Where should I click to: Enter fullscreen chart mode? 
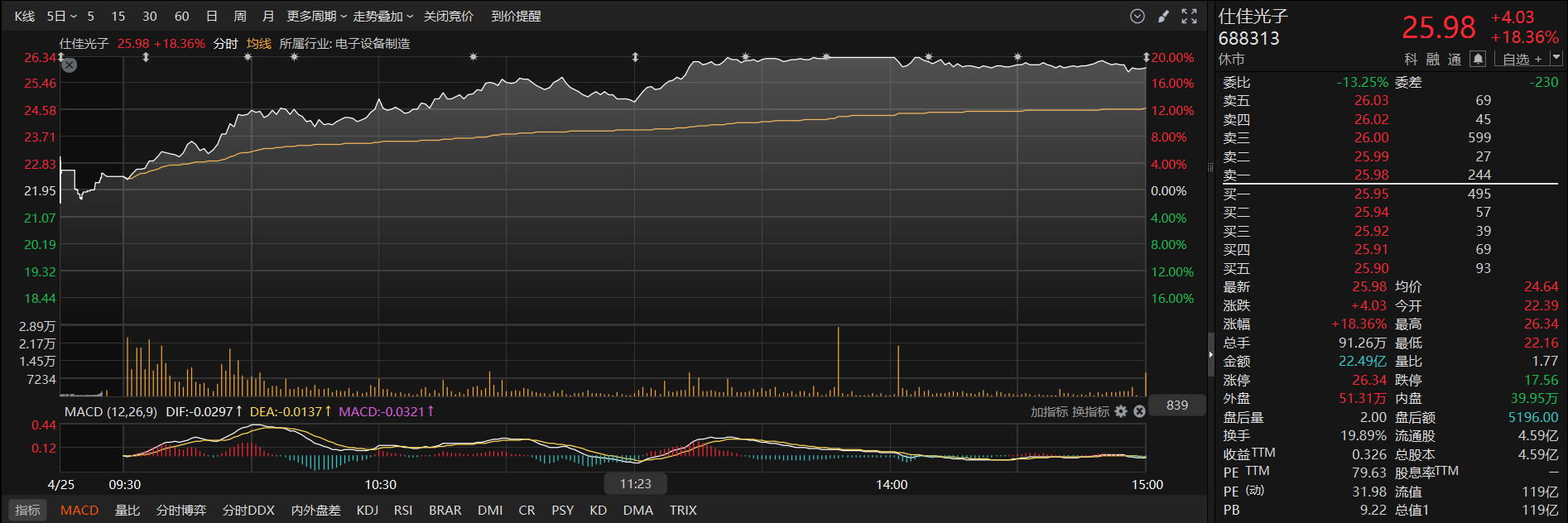pos(1190,17)
